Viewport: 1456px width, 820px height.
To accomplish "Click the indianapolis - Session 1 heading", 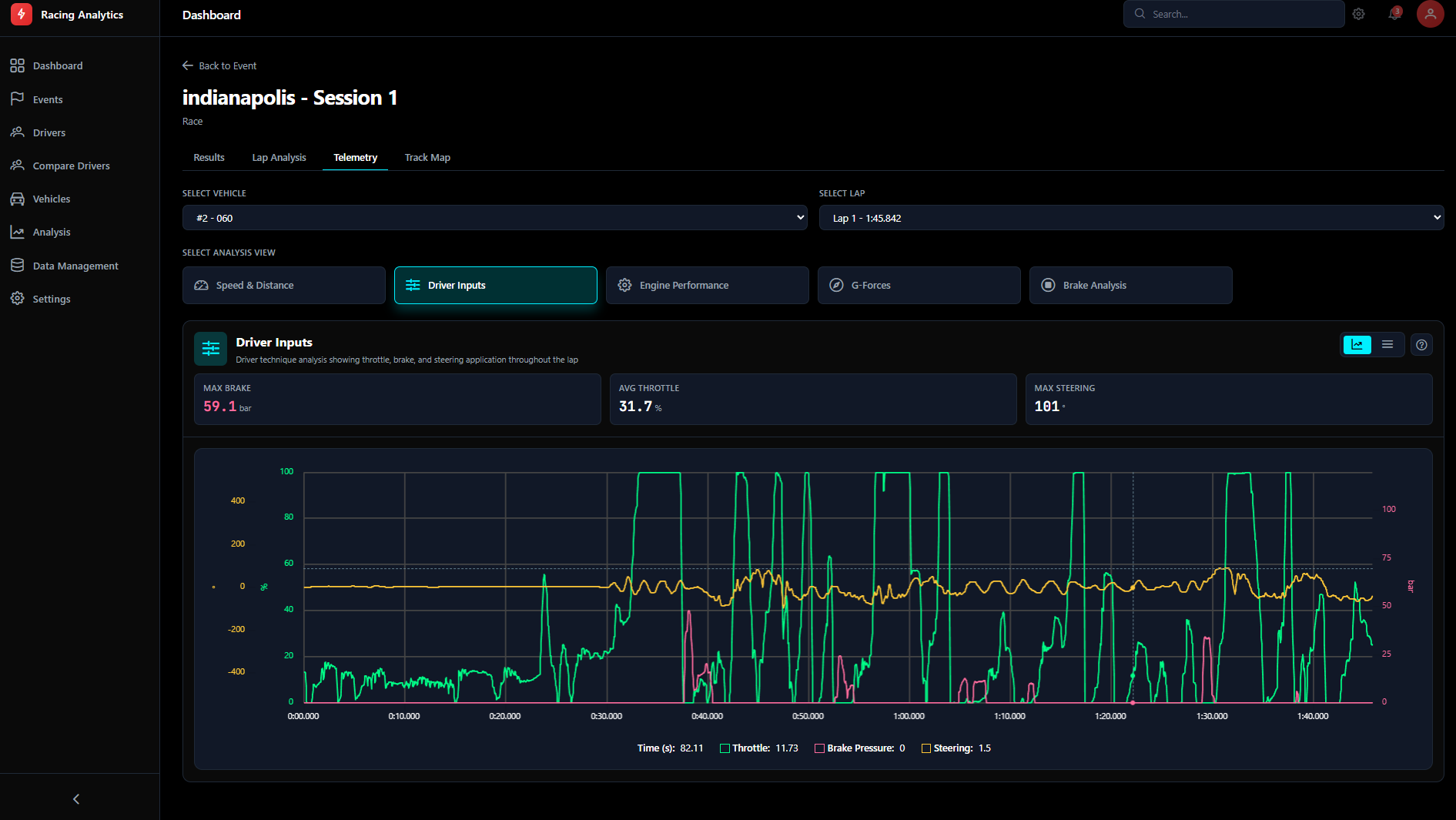I will pos(290,98).
